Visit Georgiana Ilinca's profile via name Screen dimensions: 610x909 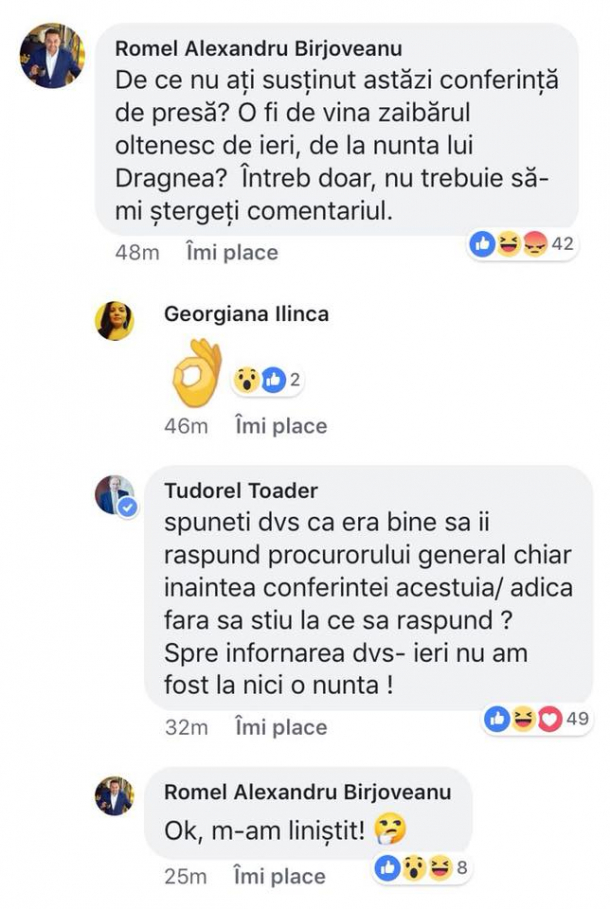[246, 314]
